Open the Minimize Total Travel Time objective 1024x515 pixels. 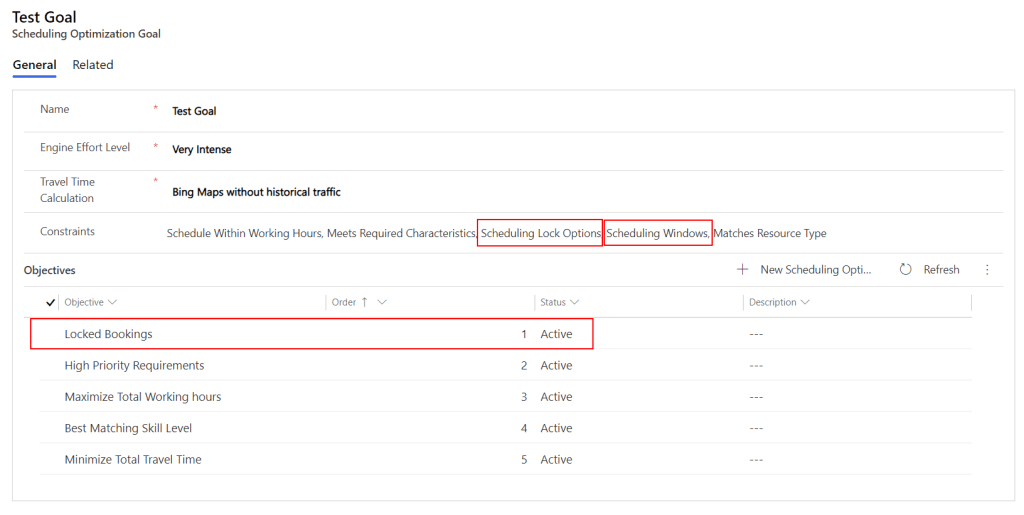click(133, 460)
